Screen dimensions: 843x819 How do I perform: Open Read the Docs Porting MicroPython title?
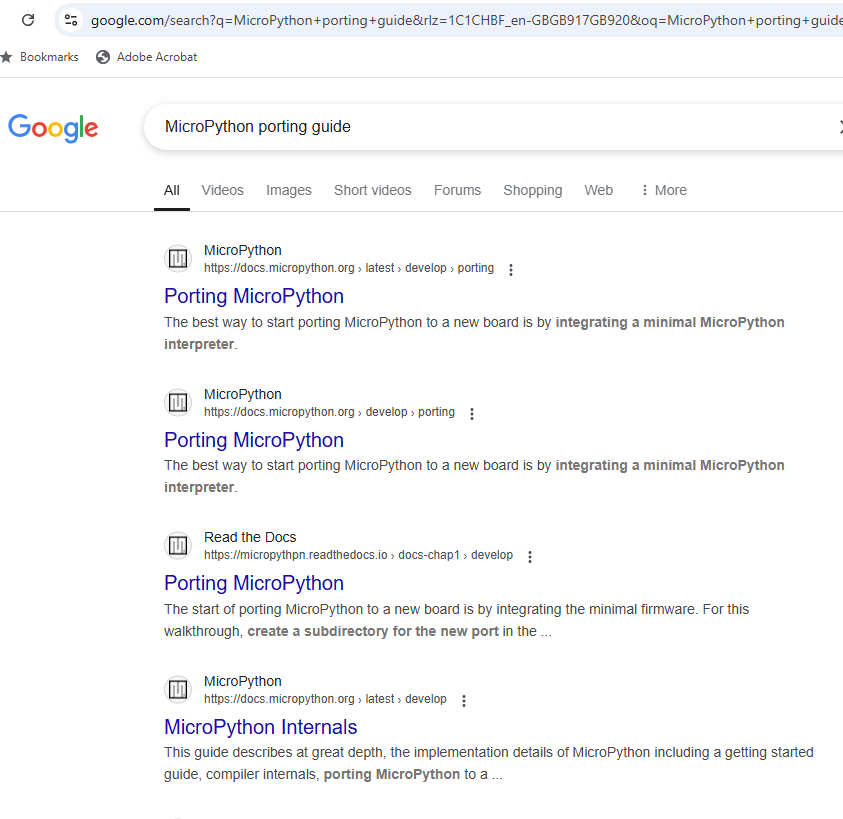tap(254, 583)
